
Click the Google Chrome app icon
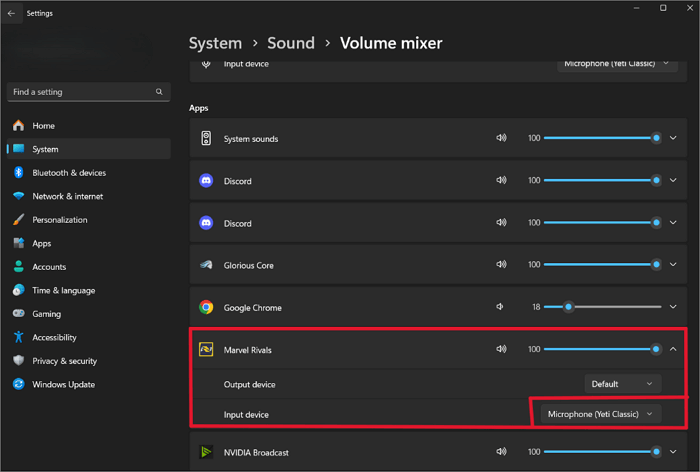click(206, 307)
